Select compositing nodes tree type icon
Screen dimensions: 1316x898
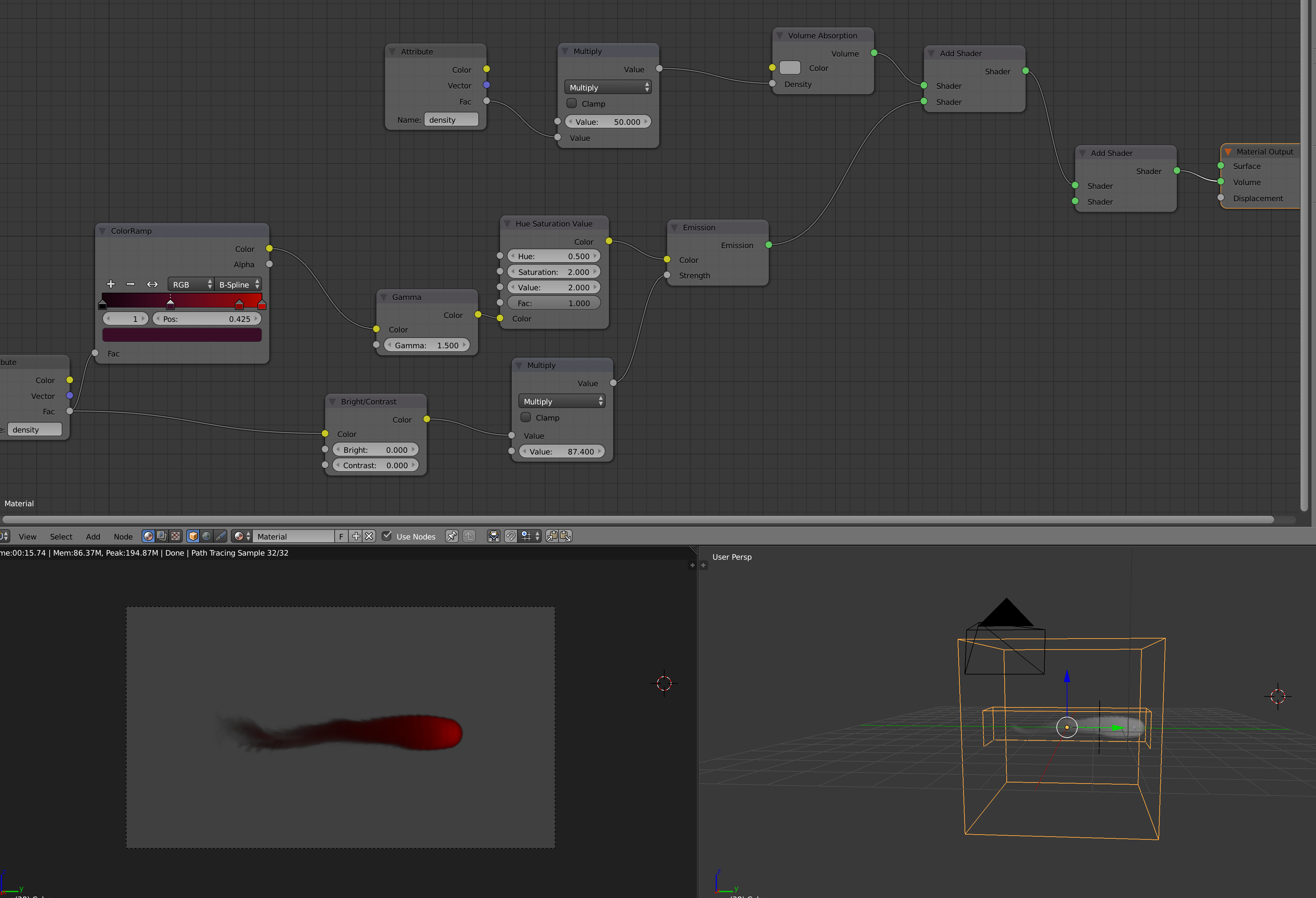pos(162,536)
